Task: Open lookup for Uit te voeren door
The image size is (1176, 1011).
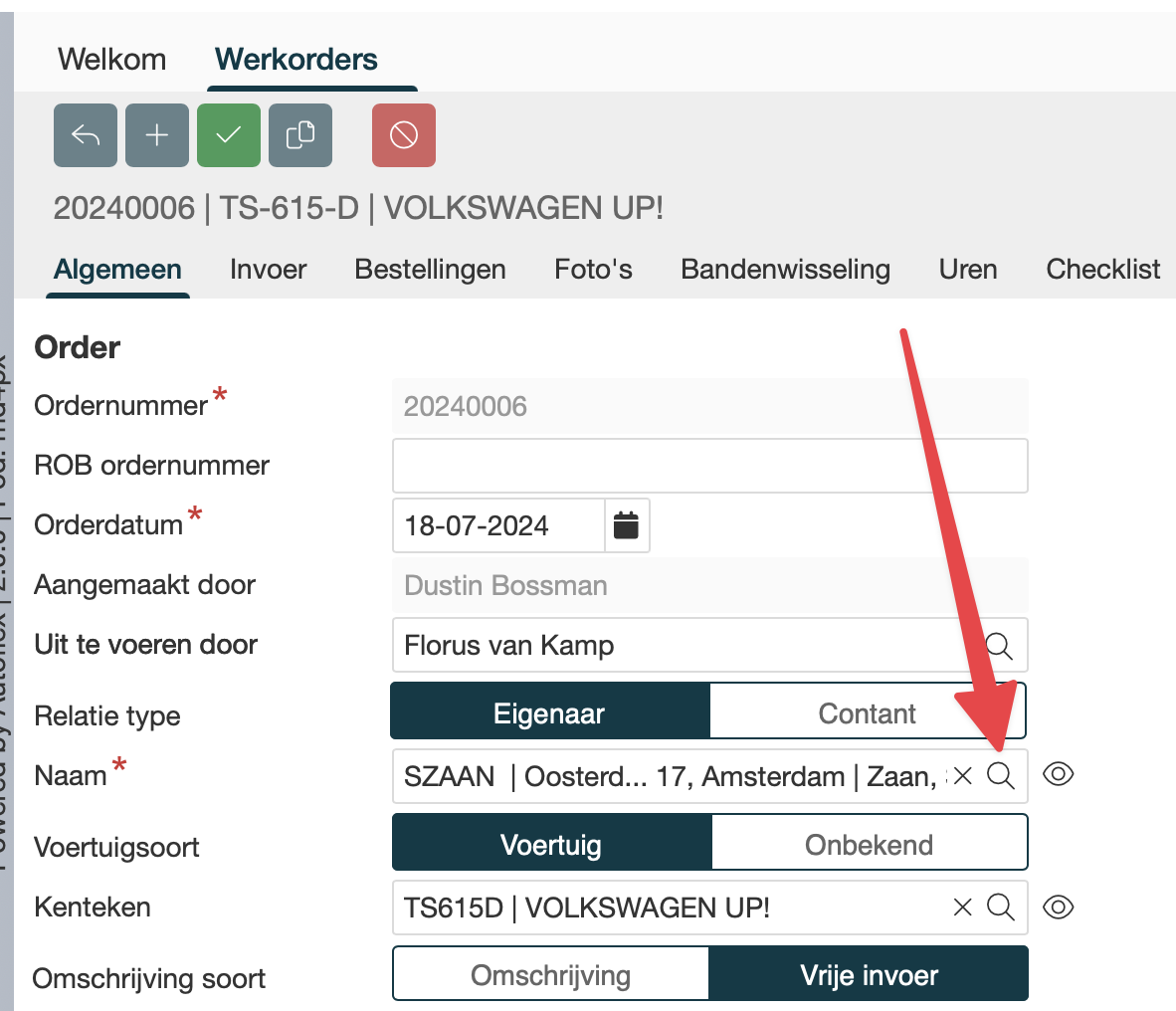Action: coord(999,646)
